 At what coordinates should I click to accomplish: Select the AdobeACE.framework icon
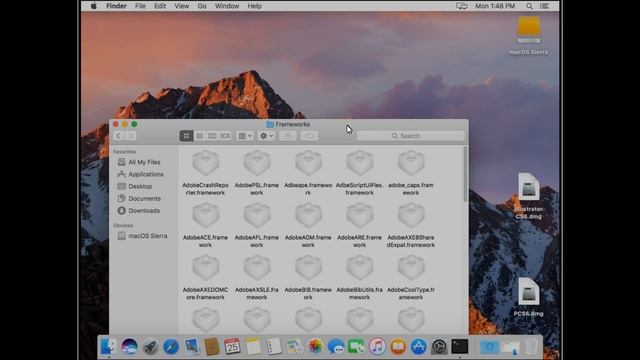pos(206,215)
